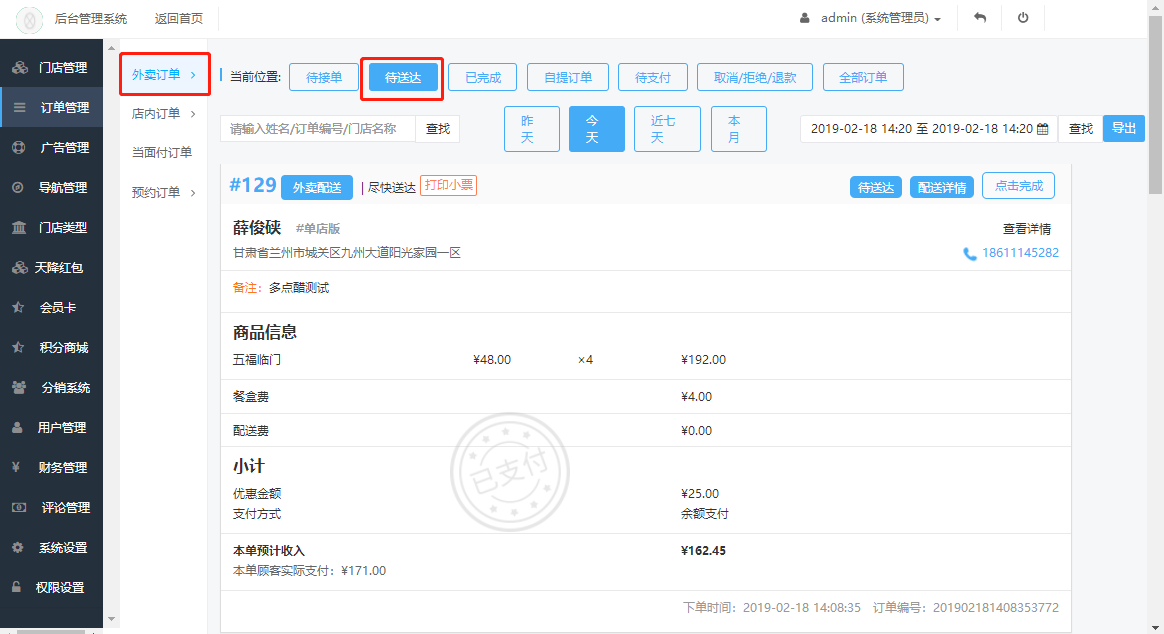Click the back arrow icon in header
Viewport: 1164px width, 634px height.
[x=980, y=18]
